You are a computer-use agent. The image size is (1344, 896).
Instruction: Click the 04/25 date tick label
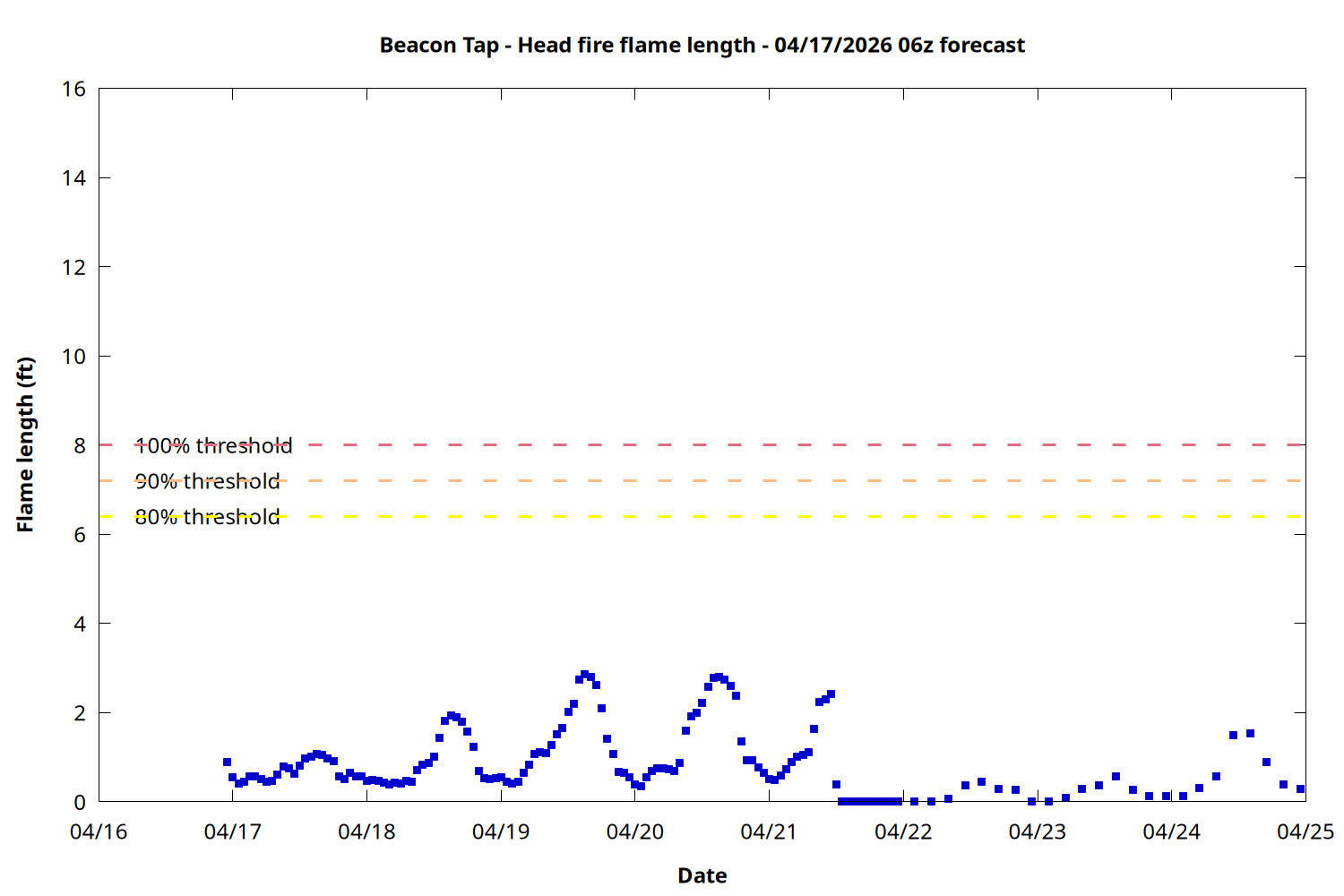coord(1305,831)
